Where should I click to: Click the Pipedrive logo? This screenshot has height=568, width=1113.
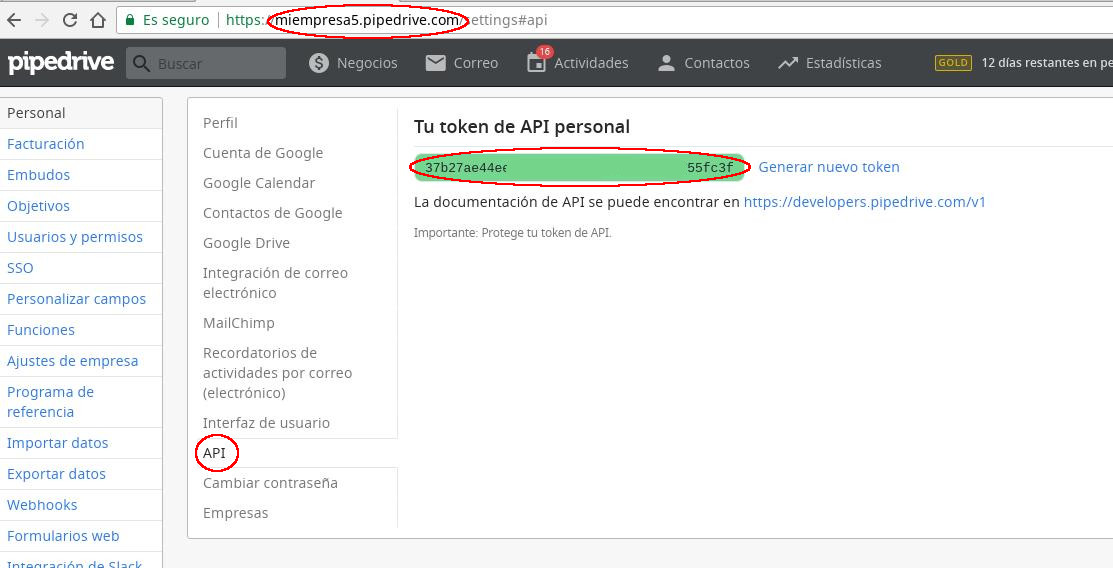pos(61,63)
